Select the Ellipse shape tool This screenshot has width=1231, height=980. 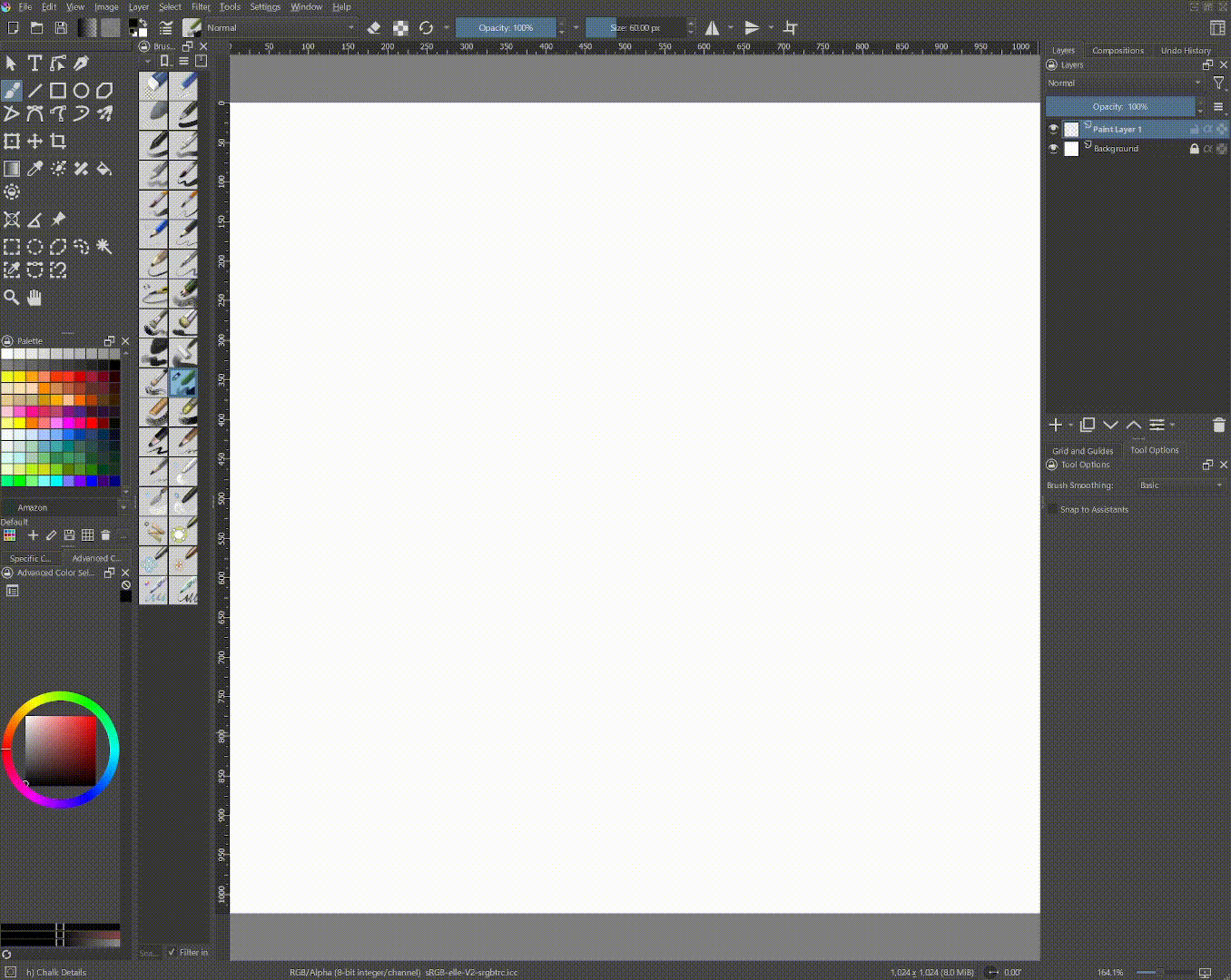click(x=82, y=90)
